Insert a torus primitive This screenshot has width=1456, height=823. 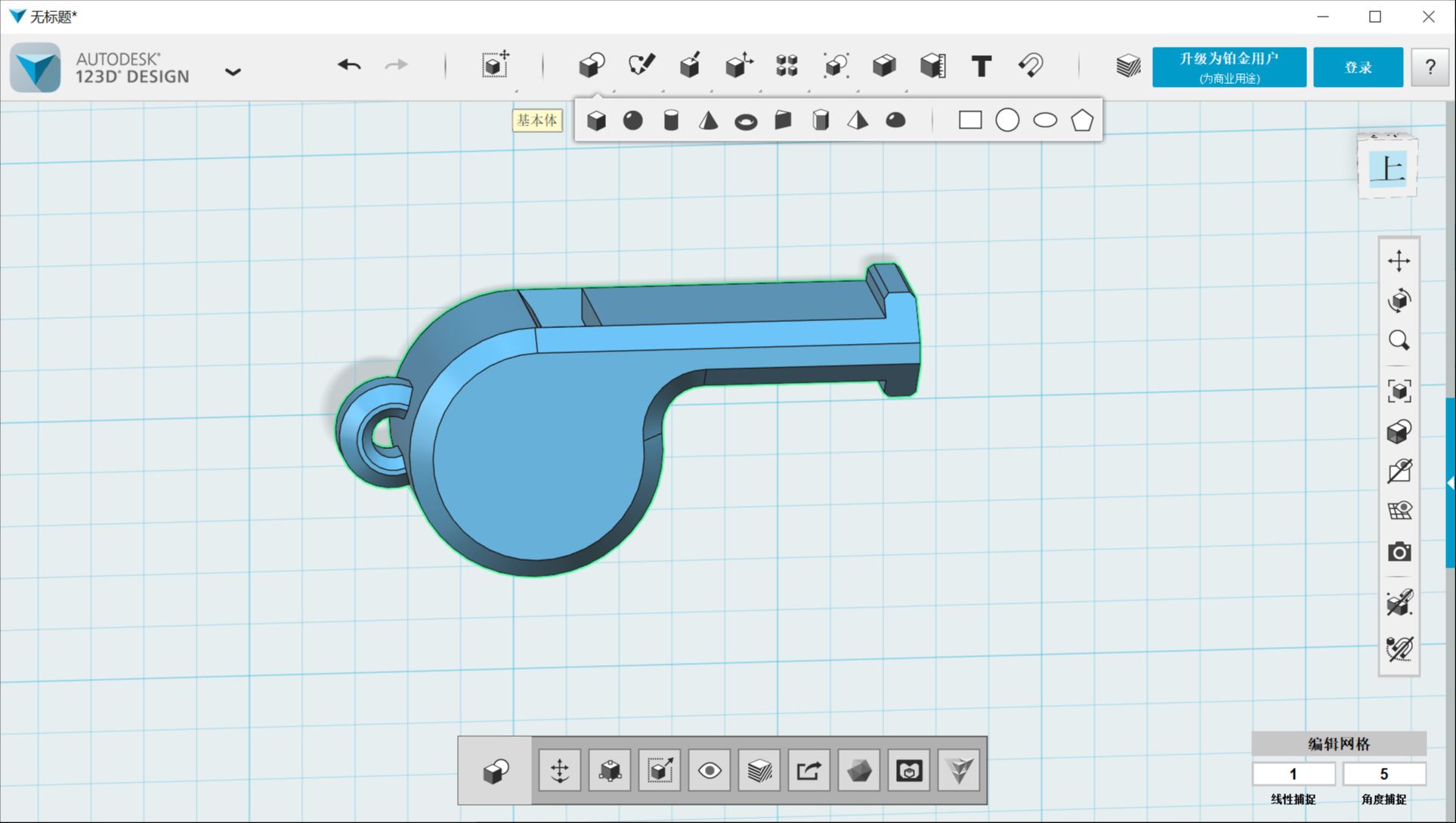coord(745,119)
